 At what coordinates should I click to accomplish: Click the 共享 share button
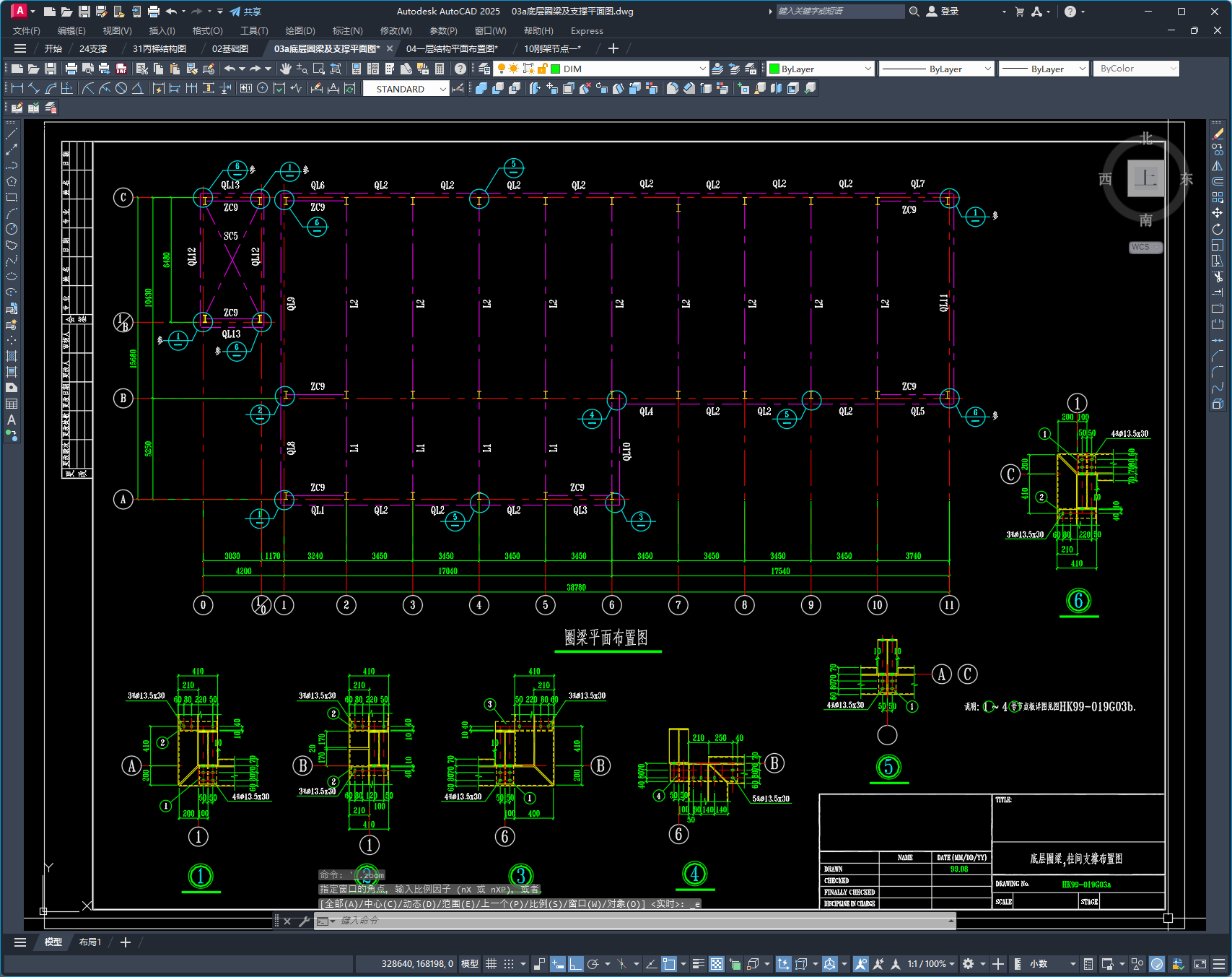245,12
